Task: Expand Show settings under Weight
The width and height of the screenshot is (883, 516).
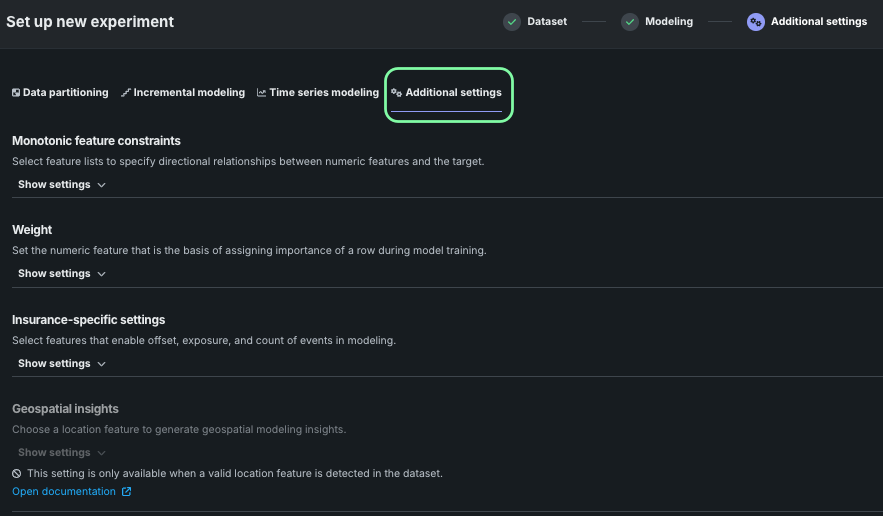Action: [x=62, y=274]
